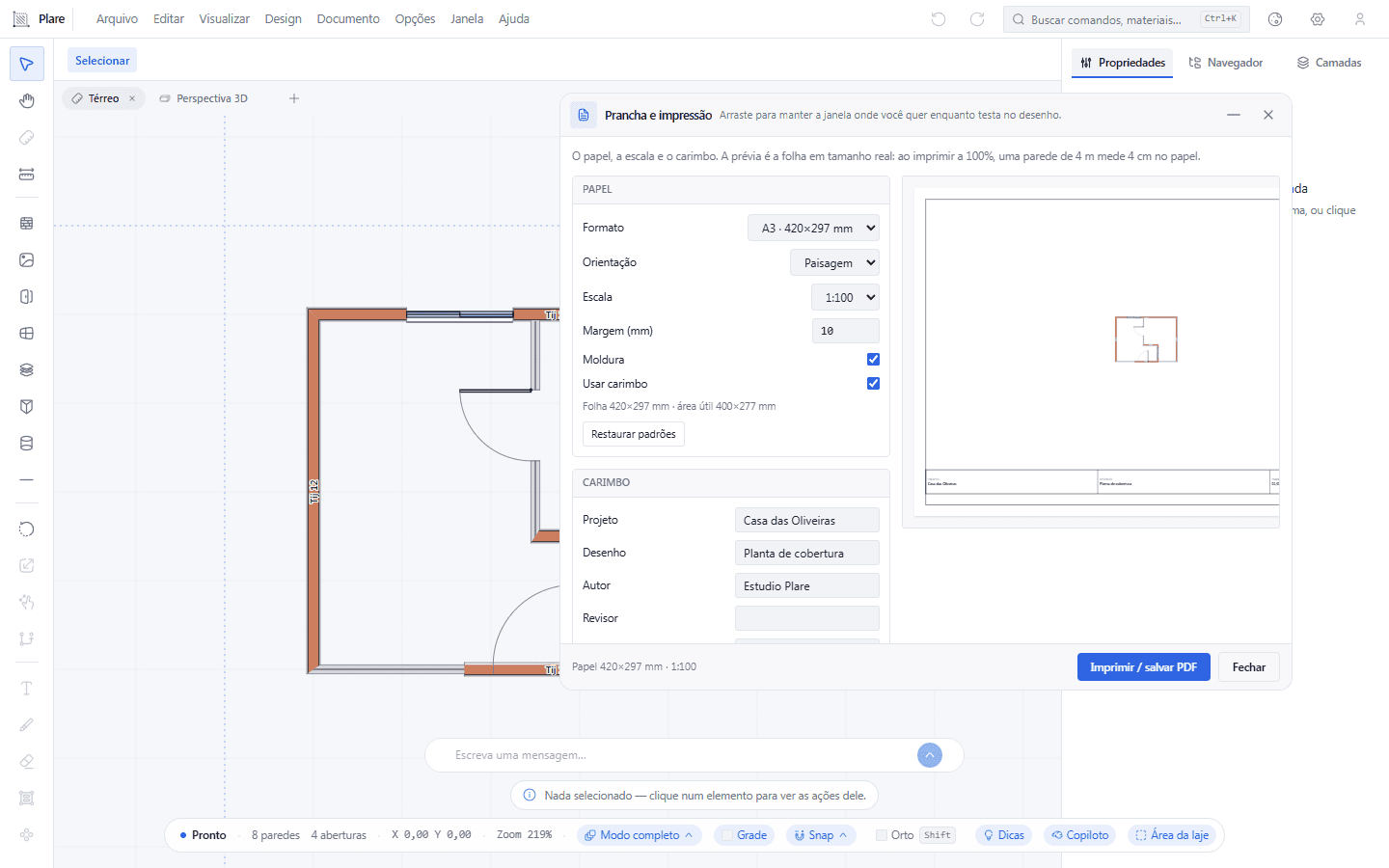This screenshot has width=1389, height=868.
Task: Click the Revisor input field
Action: coord(807,618)
